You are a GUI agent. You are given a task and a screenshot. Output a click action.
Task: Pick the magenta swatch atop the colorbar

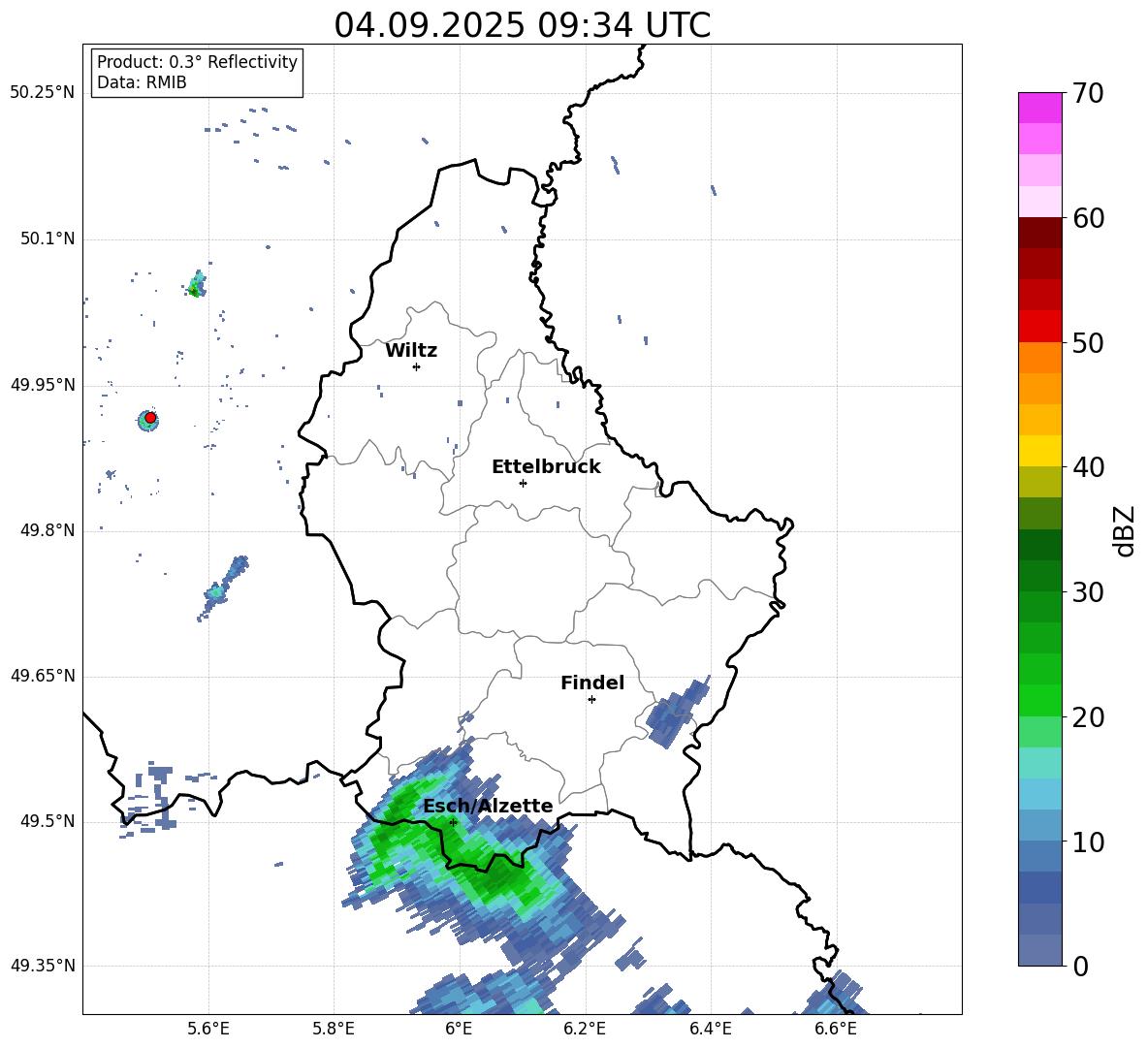click(1039, 109)
